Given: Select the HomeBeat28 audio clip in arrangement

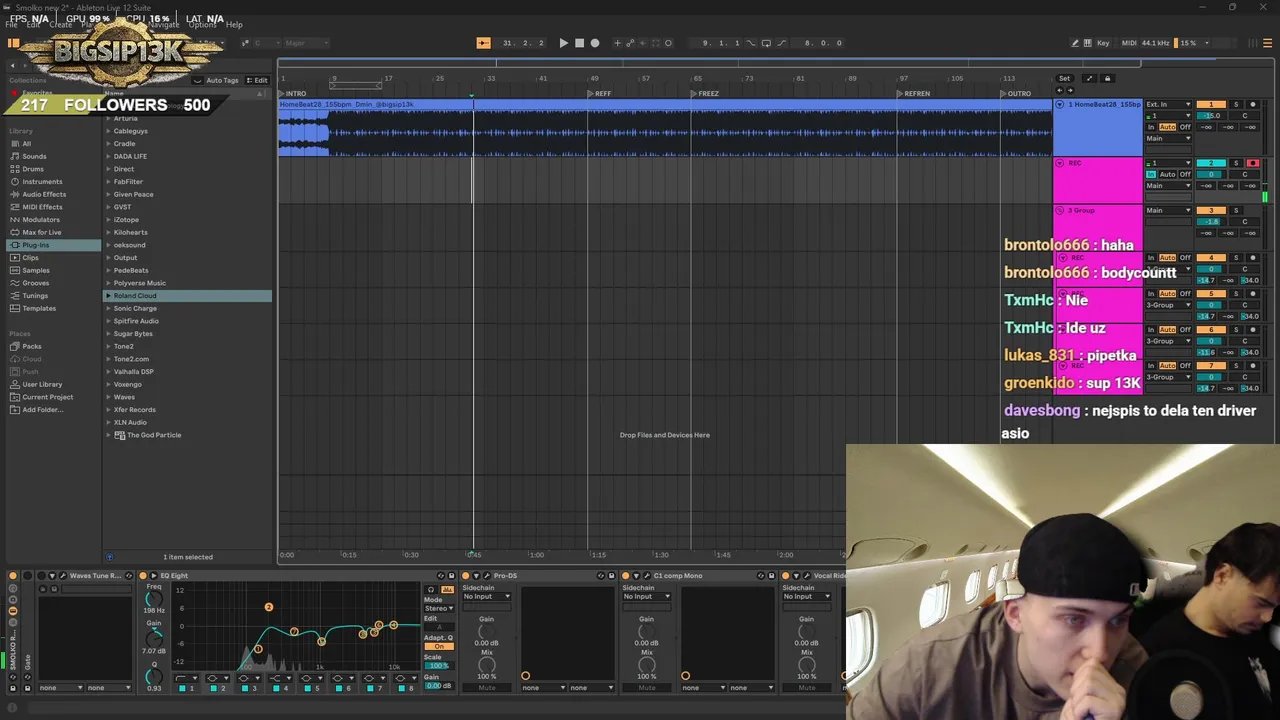Looking at the screenshot, I should point(665,130).
